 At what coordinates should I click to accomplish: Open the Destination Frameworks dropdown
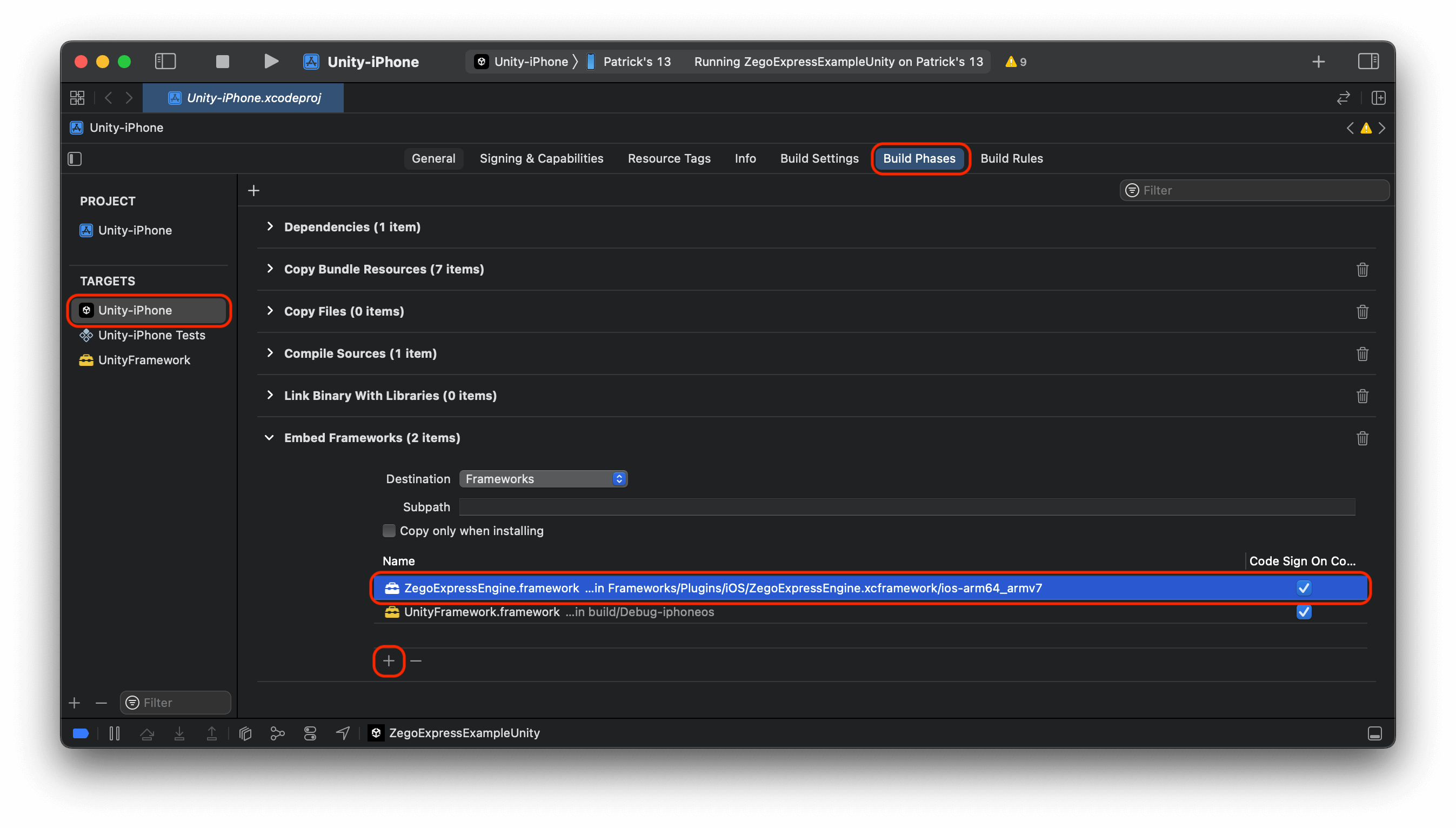tap(543, 479)
